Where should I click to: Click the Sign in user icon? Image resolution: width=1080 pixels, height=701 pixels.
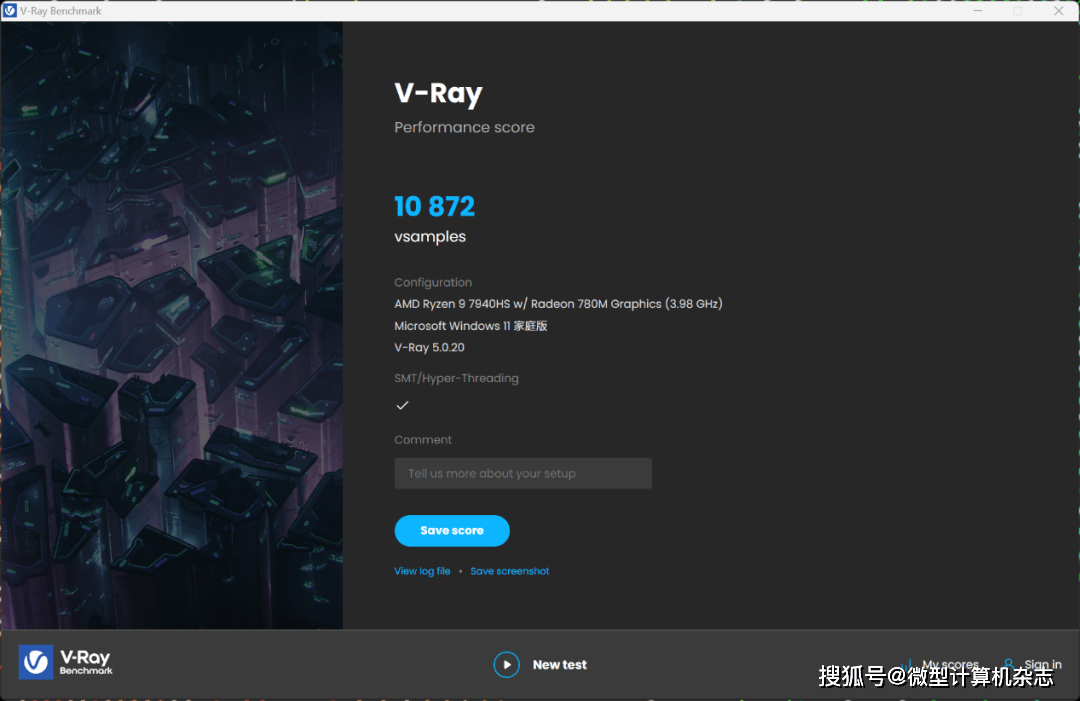coord(1008,664)
